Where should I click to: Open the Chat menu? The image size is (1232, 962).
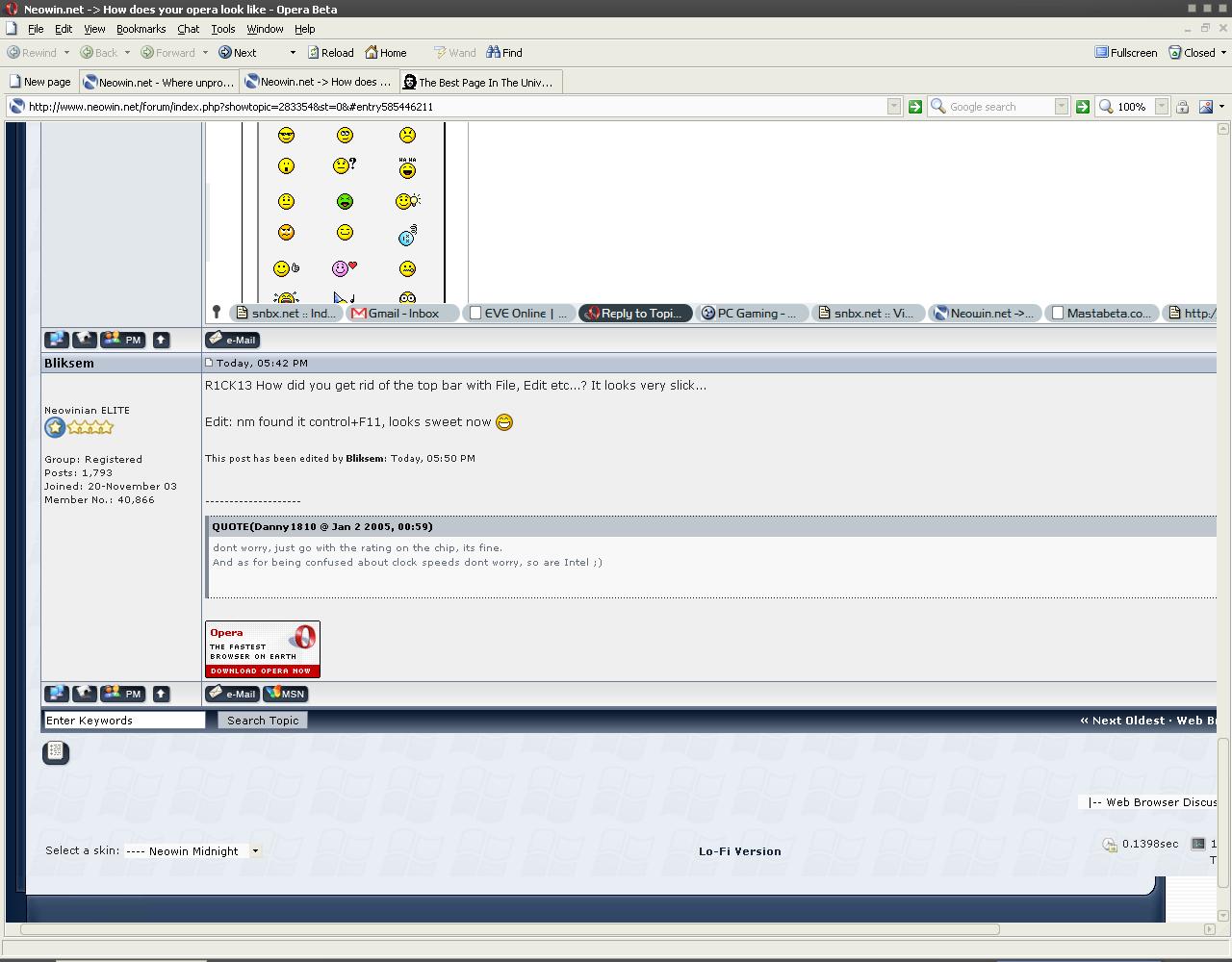[189, 29]
